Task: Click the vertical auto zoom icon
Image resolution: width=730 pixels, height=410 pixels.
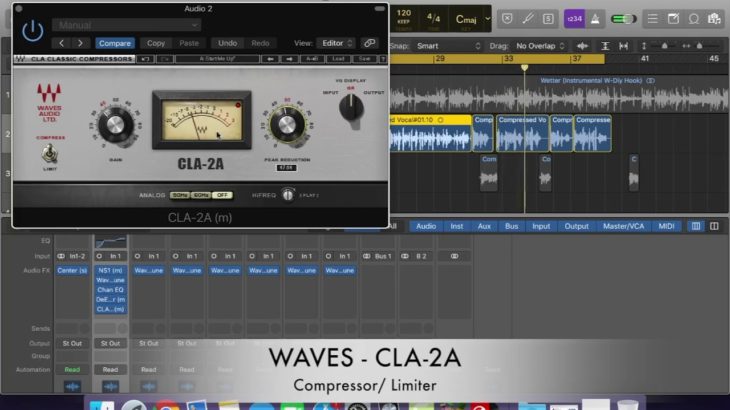Action: click(605, 46)
